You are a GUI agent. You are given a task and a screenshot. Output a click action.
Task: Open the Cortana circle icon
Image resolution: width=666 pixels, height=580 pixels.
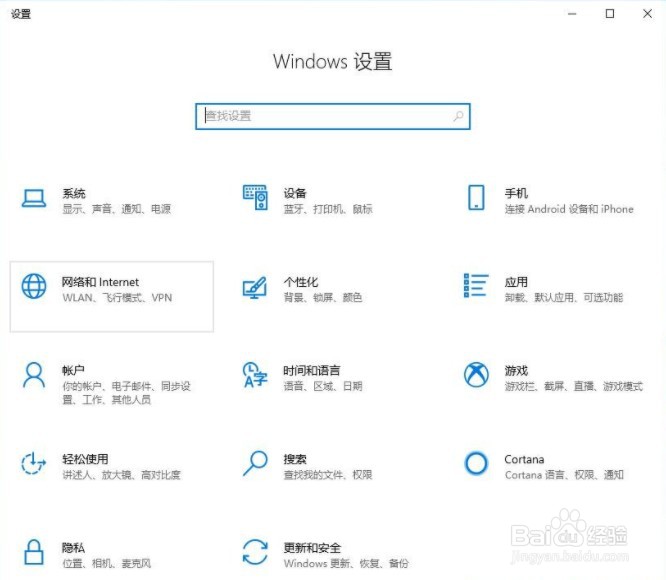(x=476, y=463)
